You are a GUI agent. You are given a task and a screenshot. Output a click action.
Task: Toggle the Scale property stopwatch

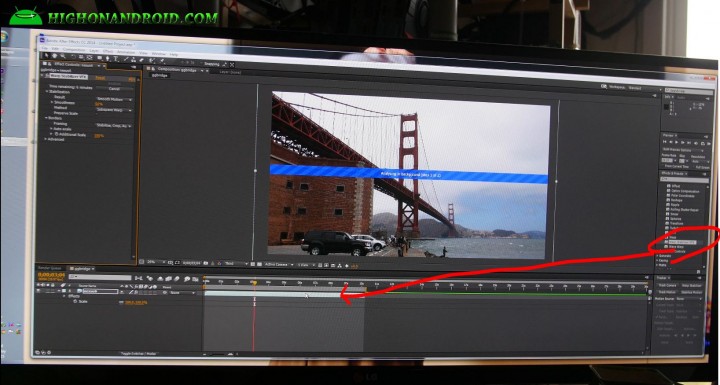tap(75, 301)
